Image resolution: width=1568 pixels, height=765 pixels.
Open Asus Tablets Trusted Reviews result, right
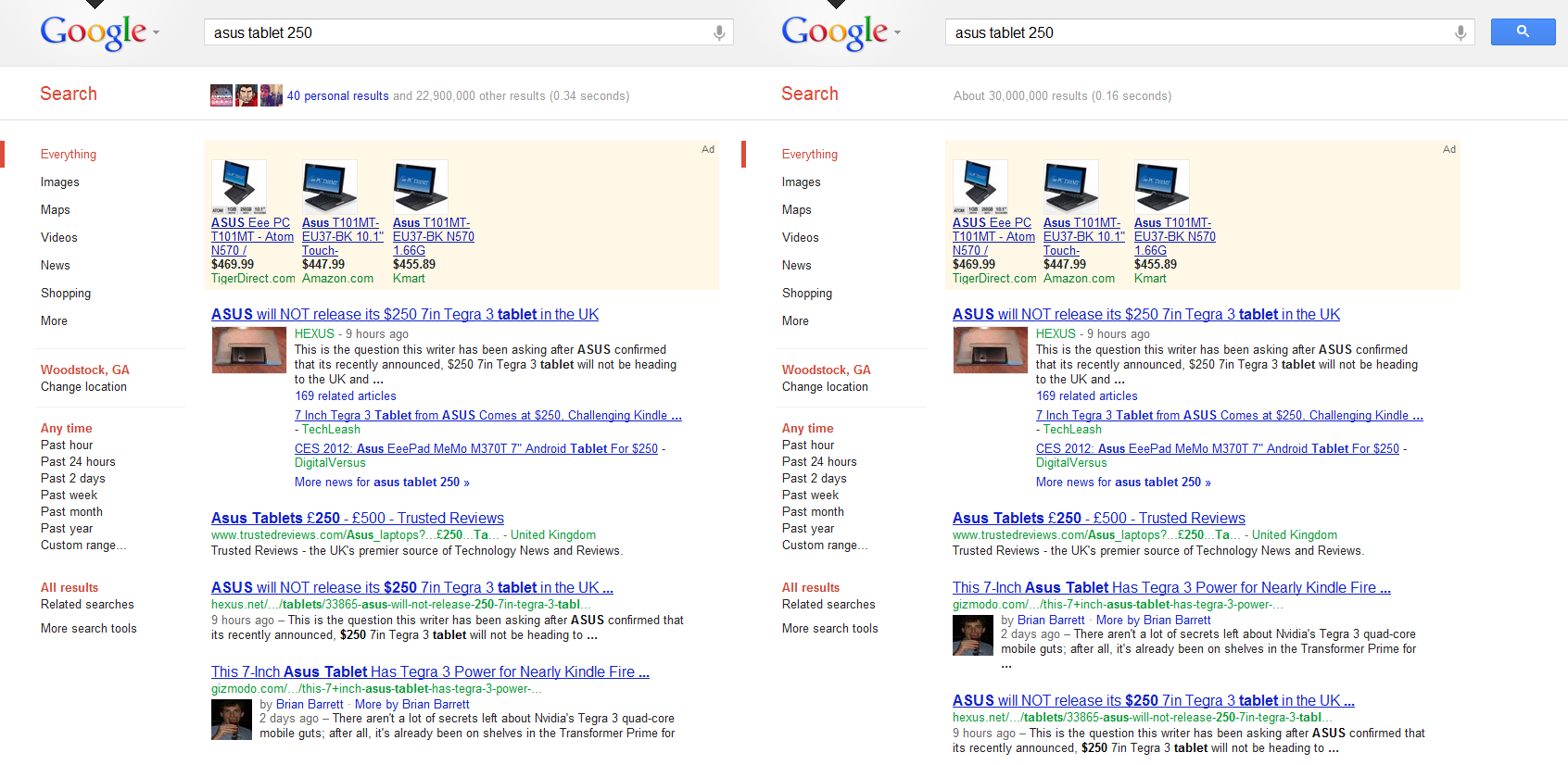(x=1099, y=519)
